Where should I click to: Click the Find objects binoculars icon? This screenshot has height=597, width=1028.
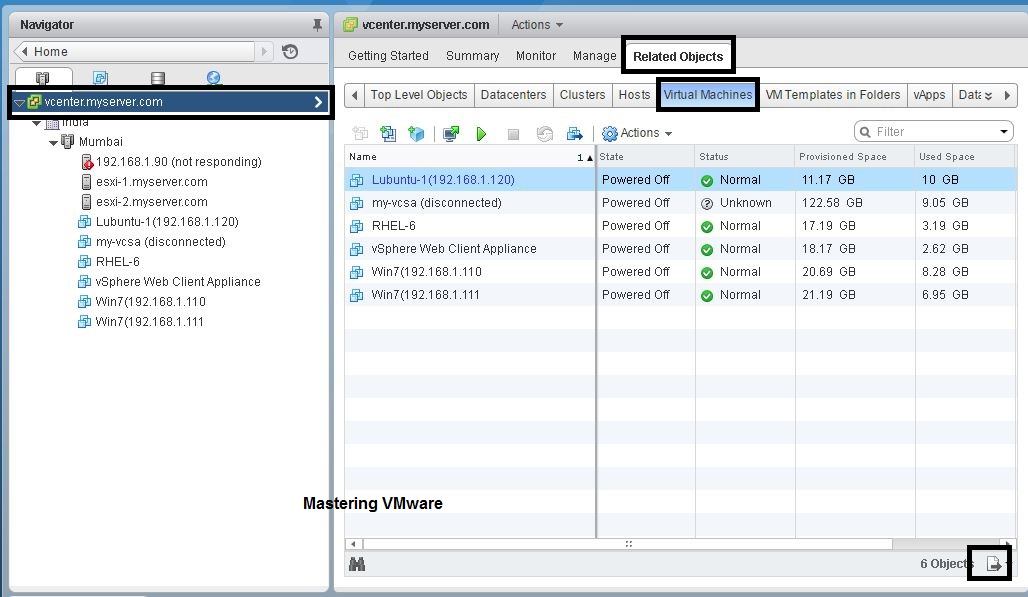click(357, 563)
